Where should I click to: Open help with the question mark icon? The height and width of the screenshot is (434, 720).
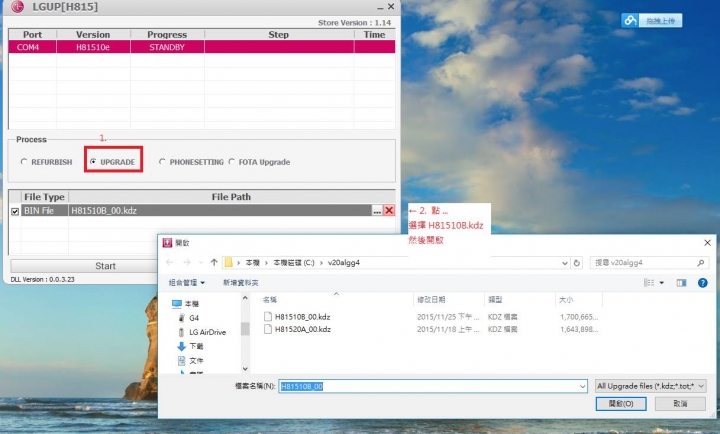point(703,283)
